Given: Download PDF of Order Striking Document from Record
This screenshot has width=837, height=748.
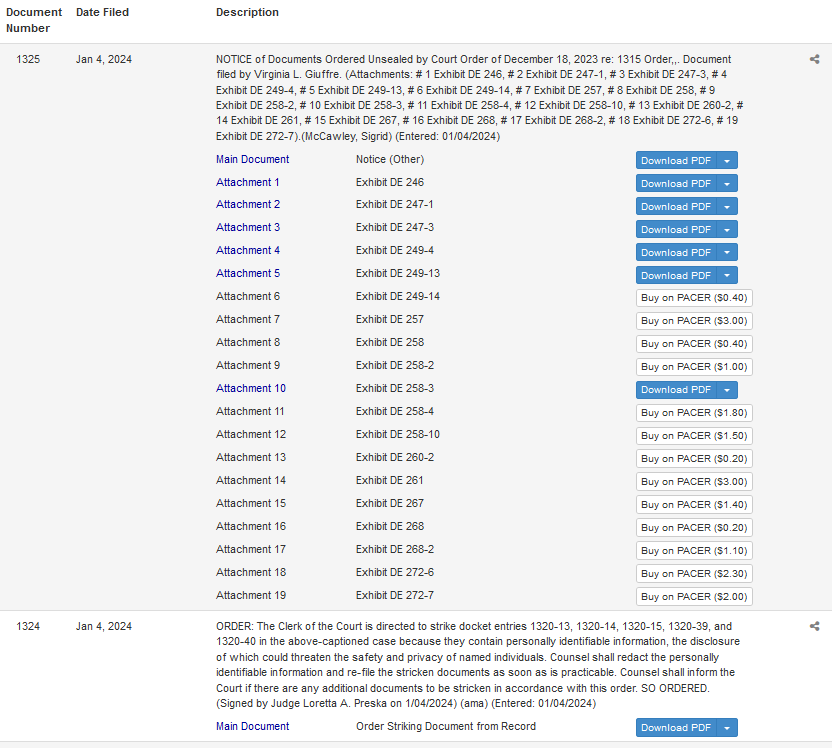Looking at the screenshot, I should coord(676,727).
